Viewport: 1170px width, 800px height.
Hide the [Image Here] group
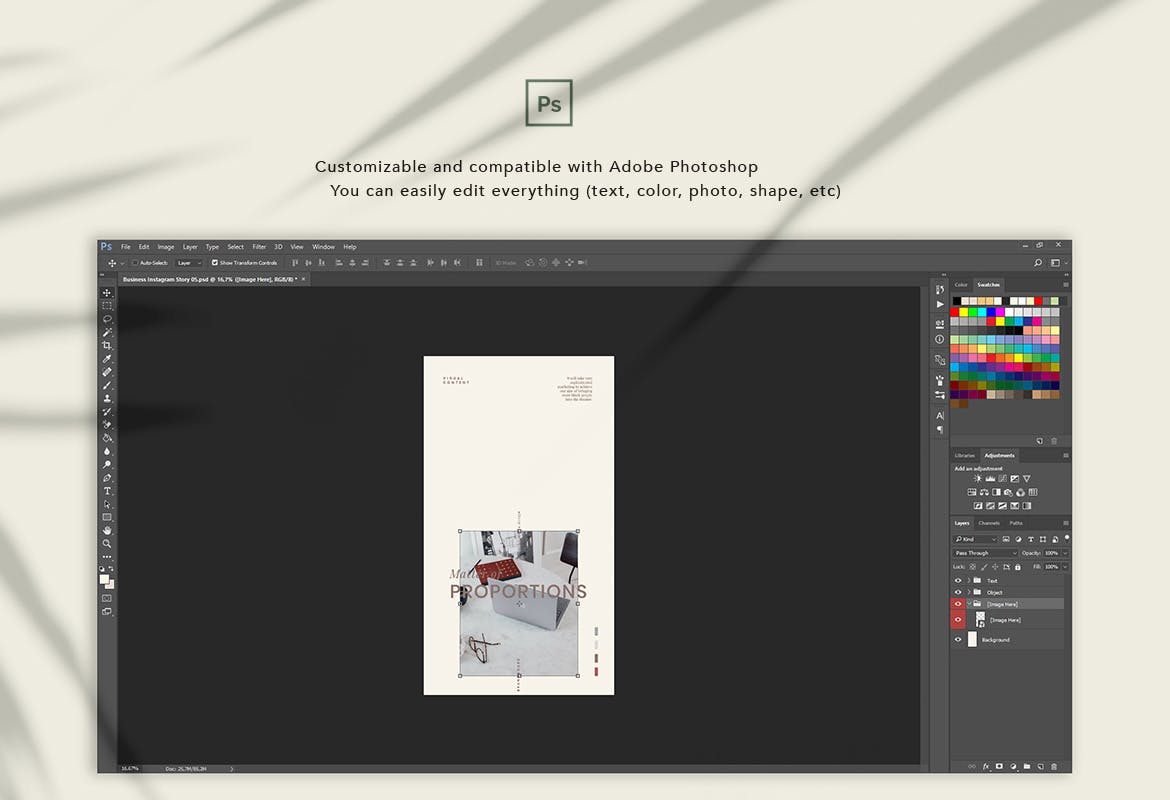pos(958,604)
